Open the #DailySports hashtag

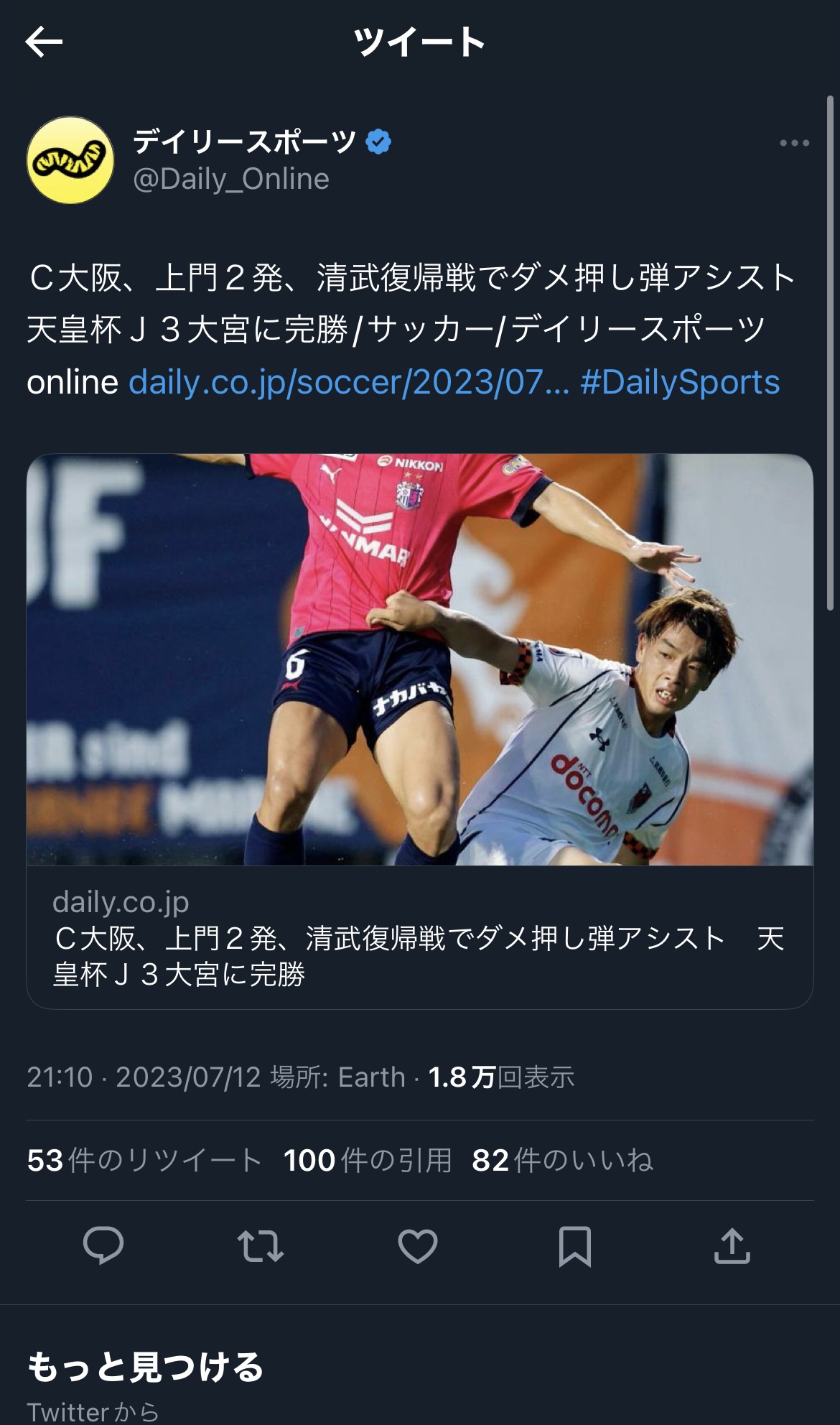coord(680,382)
